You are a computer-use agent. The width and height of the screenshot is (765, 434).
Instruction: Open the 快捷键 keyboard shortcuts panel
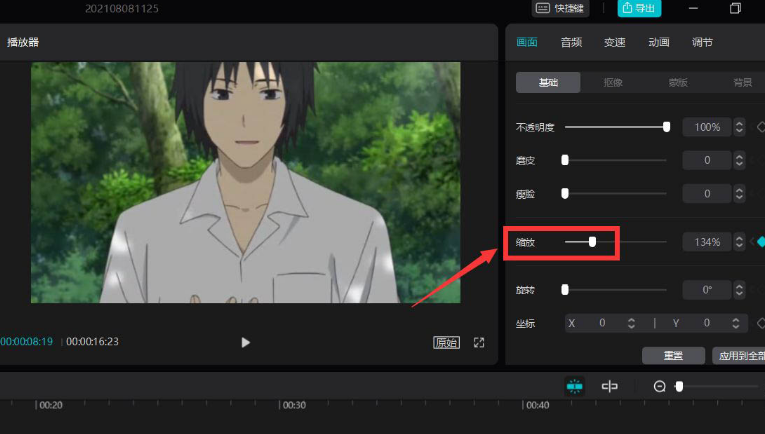click(560, 8)
